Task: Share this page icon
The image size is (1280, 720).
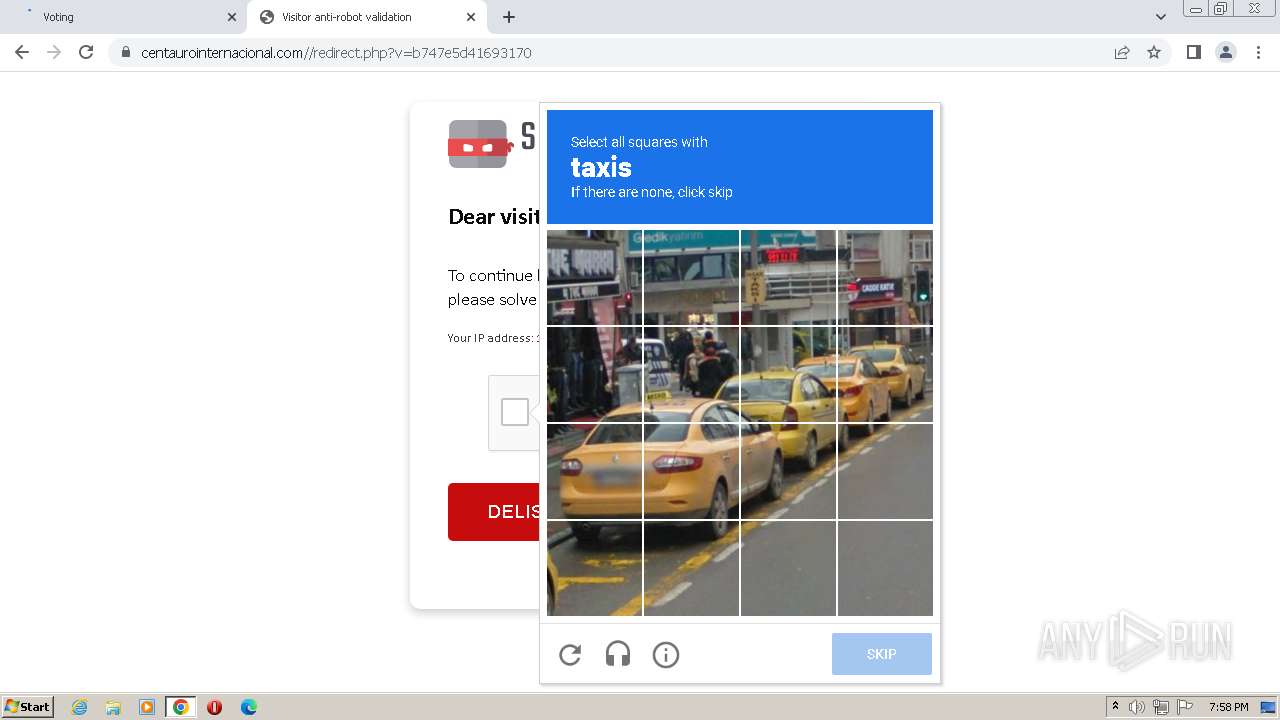Action: pos(1122,52)
